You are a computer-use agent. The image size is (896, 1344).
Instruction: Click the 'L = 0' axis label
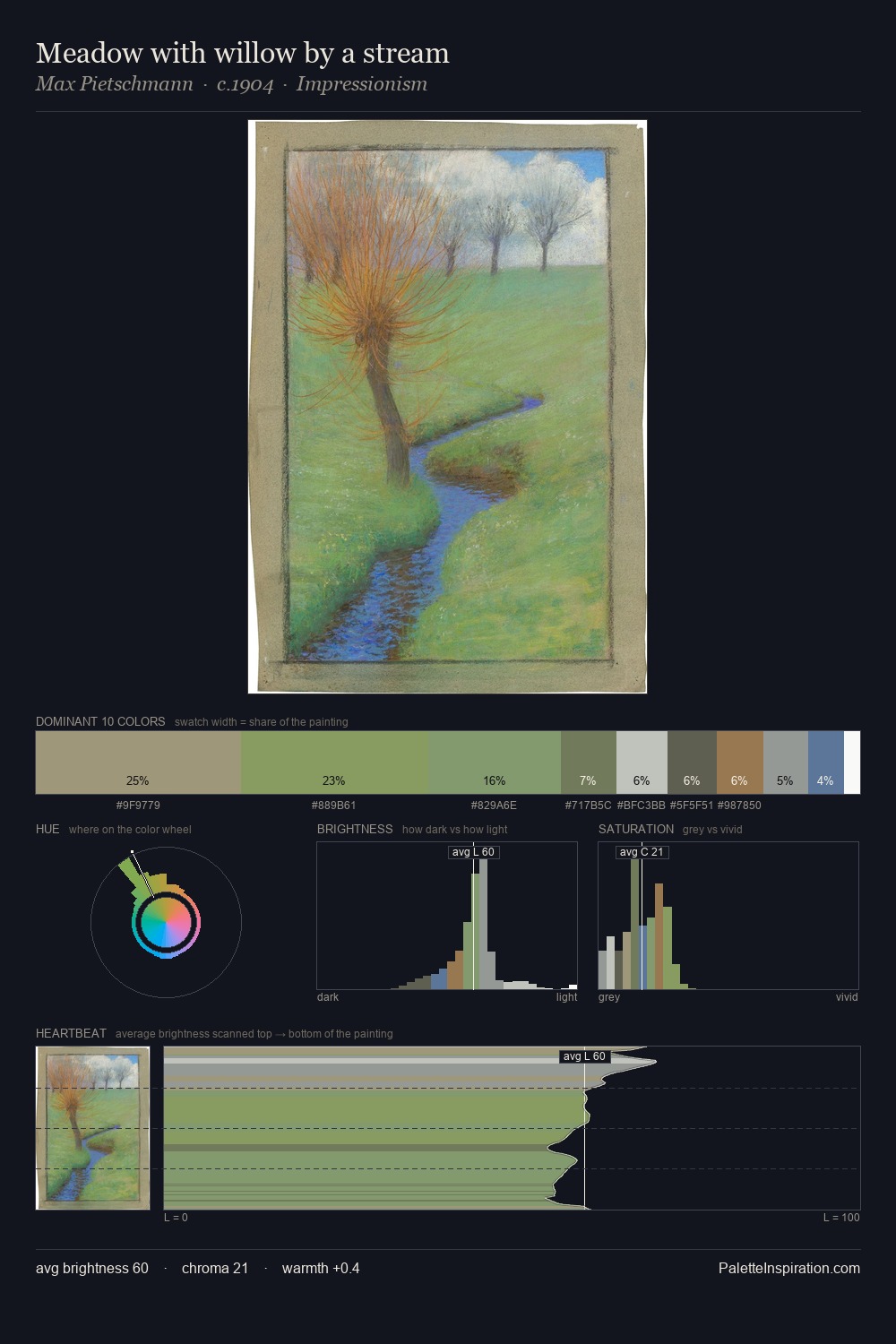pyautogui.click(x=176, y=1218)
